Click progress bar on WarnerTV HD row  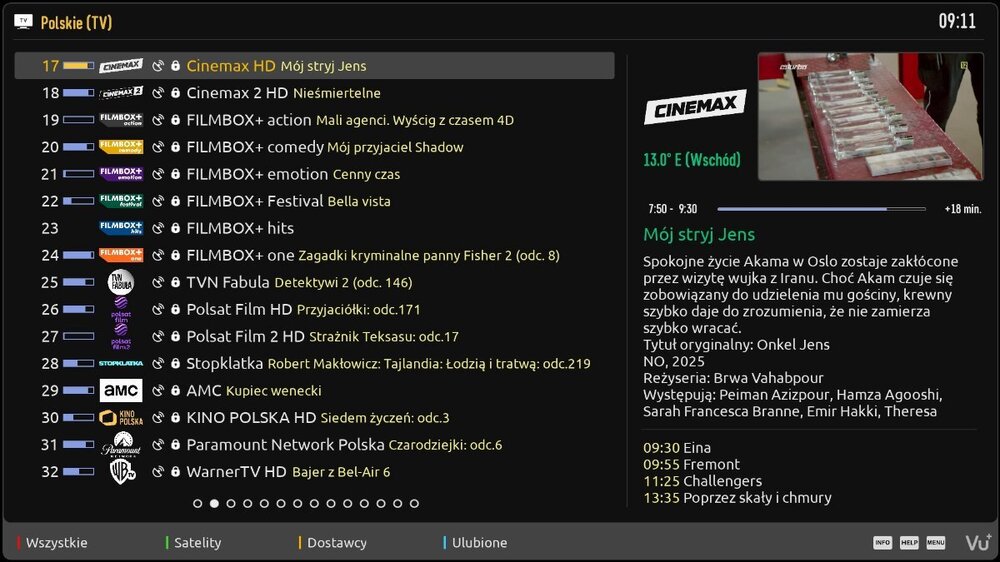pyautogui.click(x=78, y=472)
